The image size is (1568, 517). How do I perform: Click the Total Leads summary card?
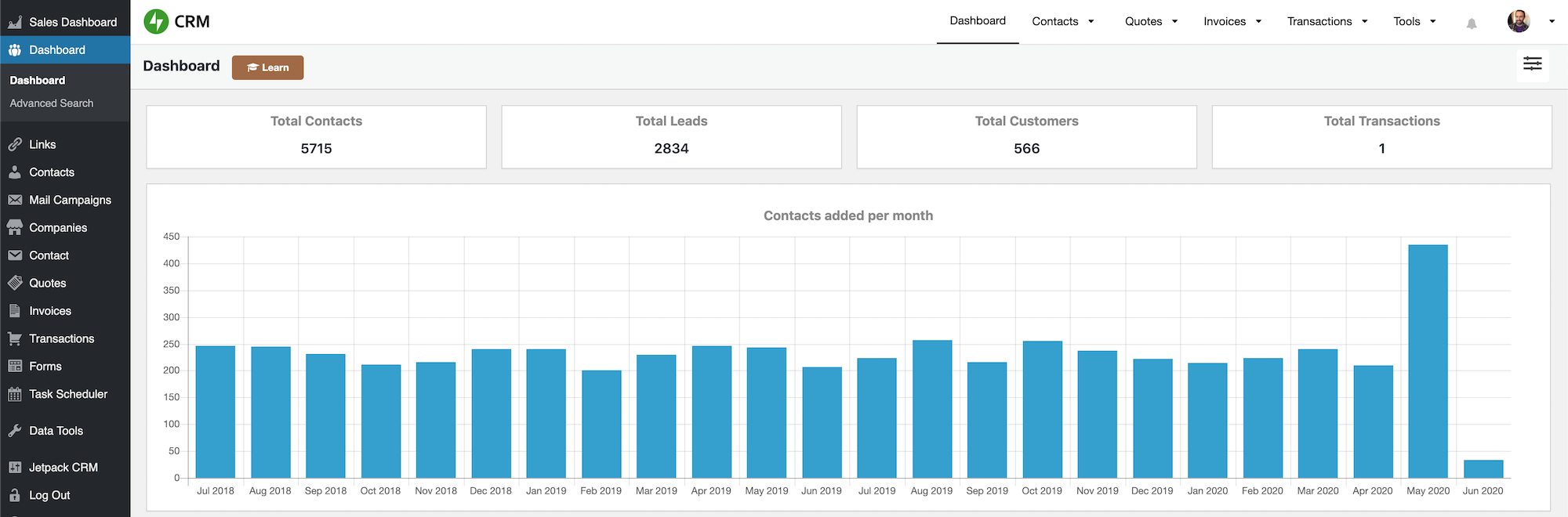tap(671, 136)
